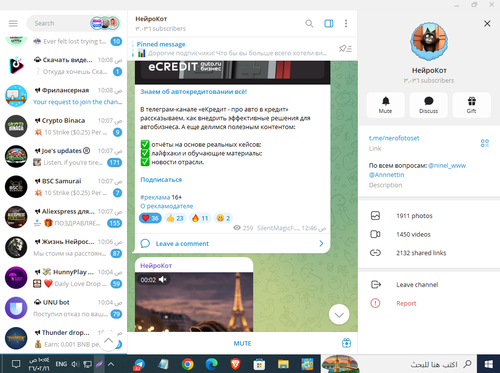Viewport: 500px width, 373px height.
Task: Open the 1450 videos section
Action: pyautogui.click(x=429, y=234)
